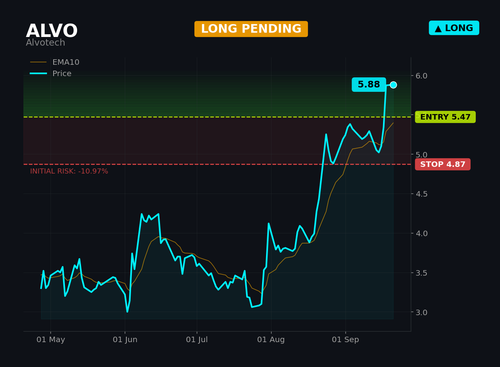Click the 4.0 price axis label
The height and width of the screenshot is (367, 500).
pyautogui.click(x=421, y=233)
